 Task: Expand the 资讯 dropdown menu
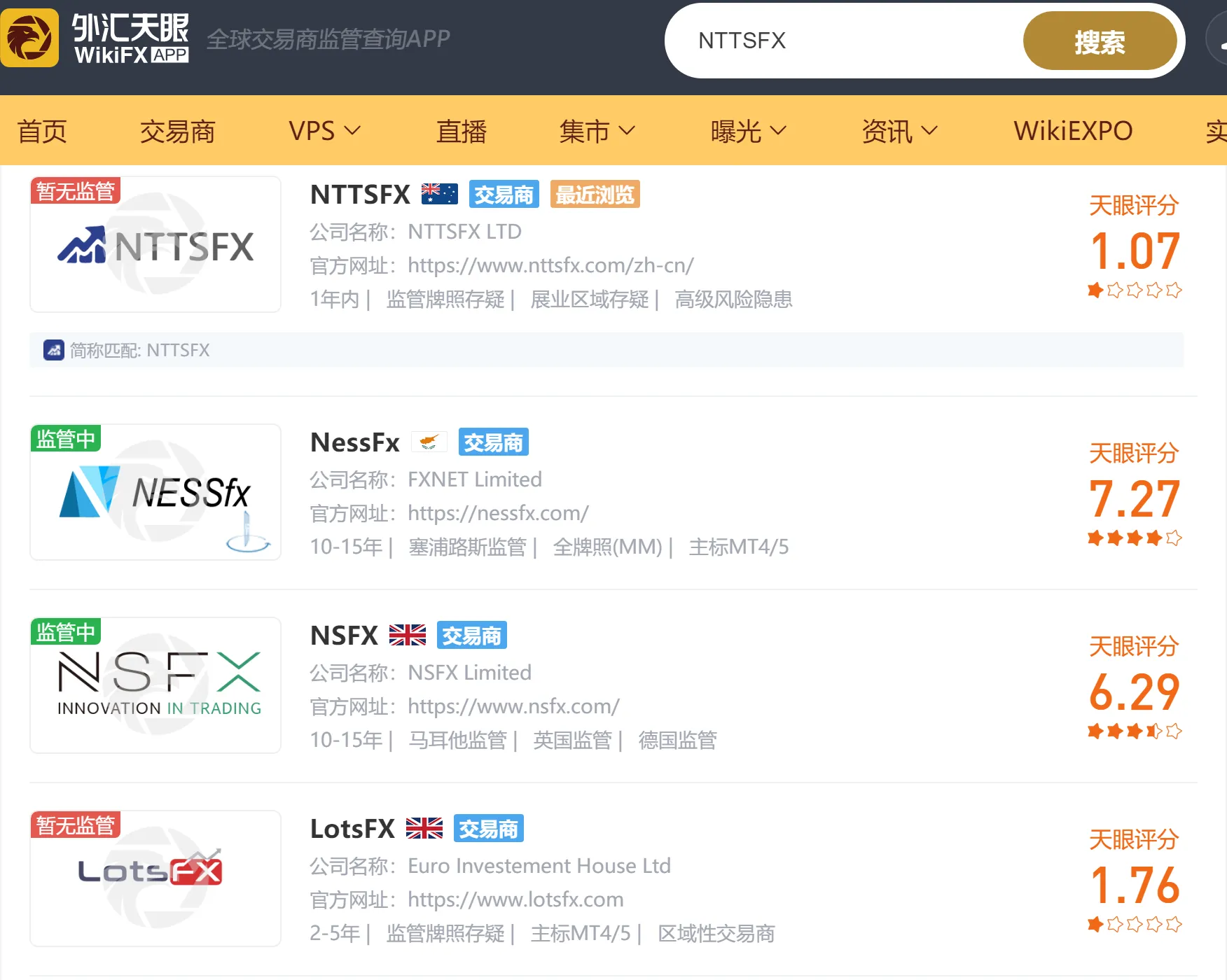coord(899,131)
